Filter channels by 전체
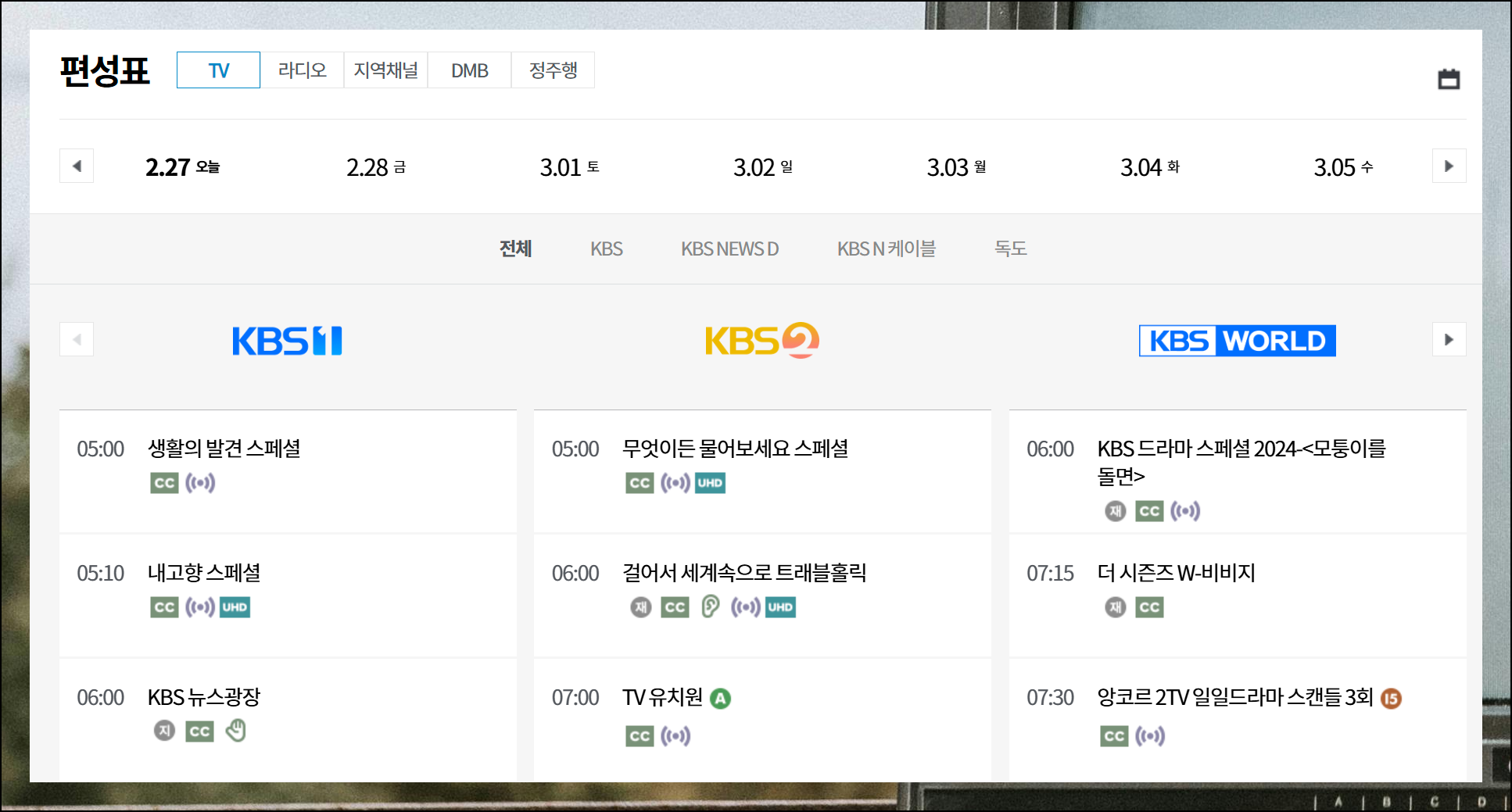1512x812 pixels. 515,249
